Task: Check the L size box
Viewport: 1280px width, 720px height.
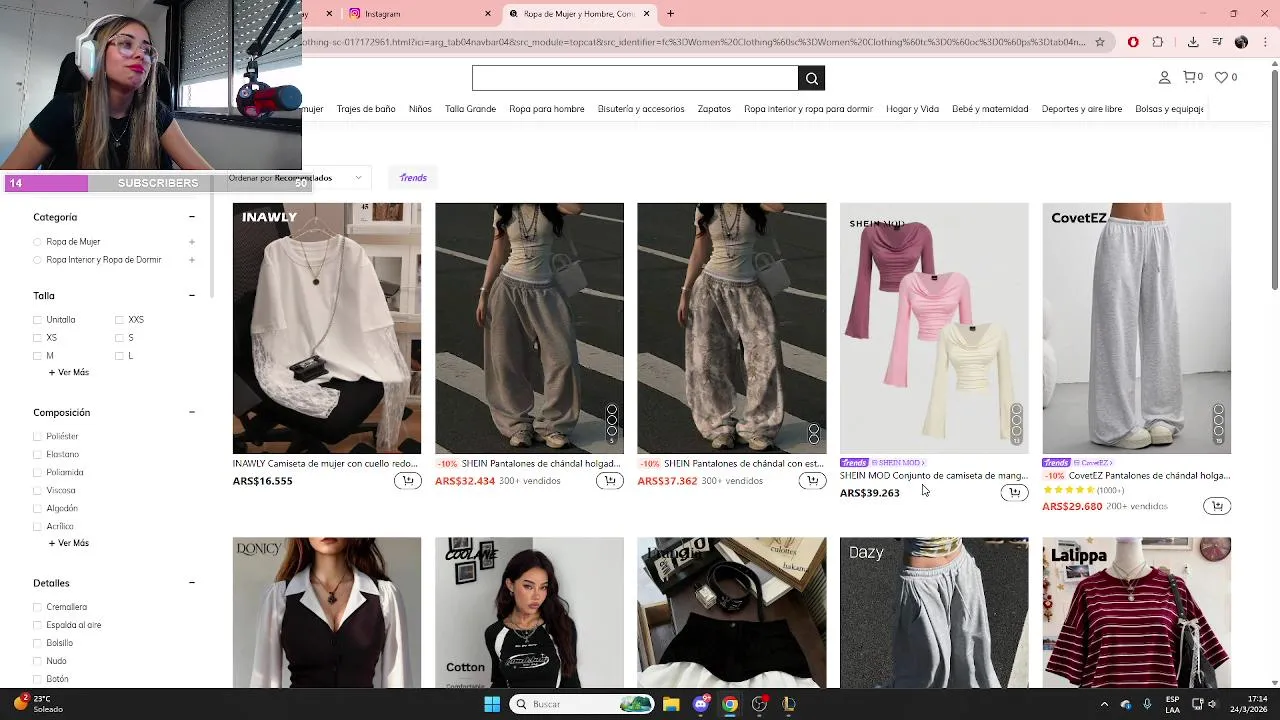Action: tap(119, 356)
